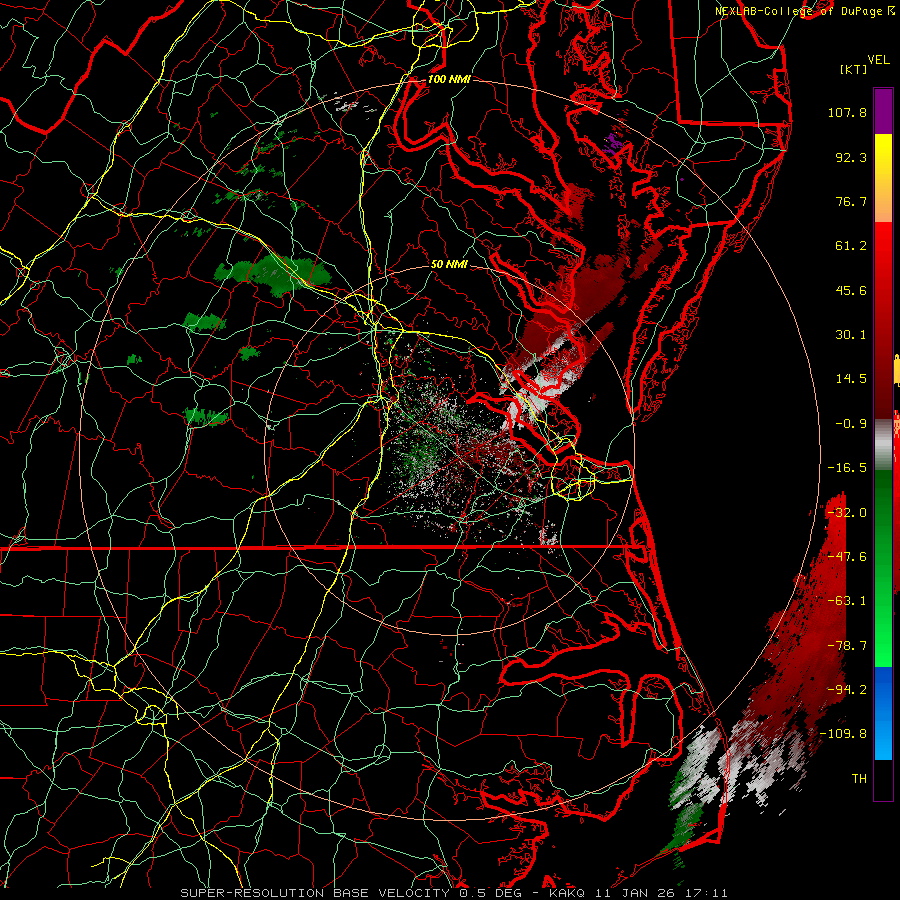This screenshot has height=900, width=900.
Task: Select the -32.0 scale value
Action: tap(847, 513)
